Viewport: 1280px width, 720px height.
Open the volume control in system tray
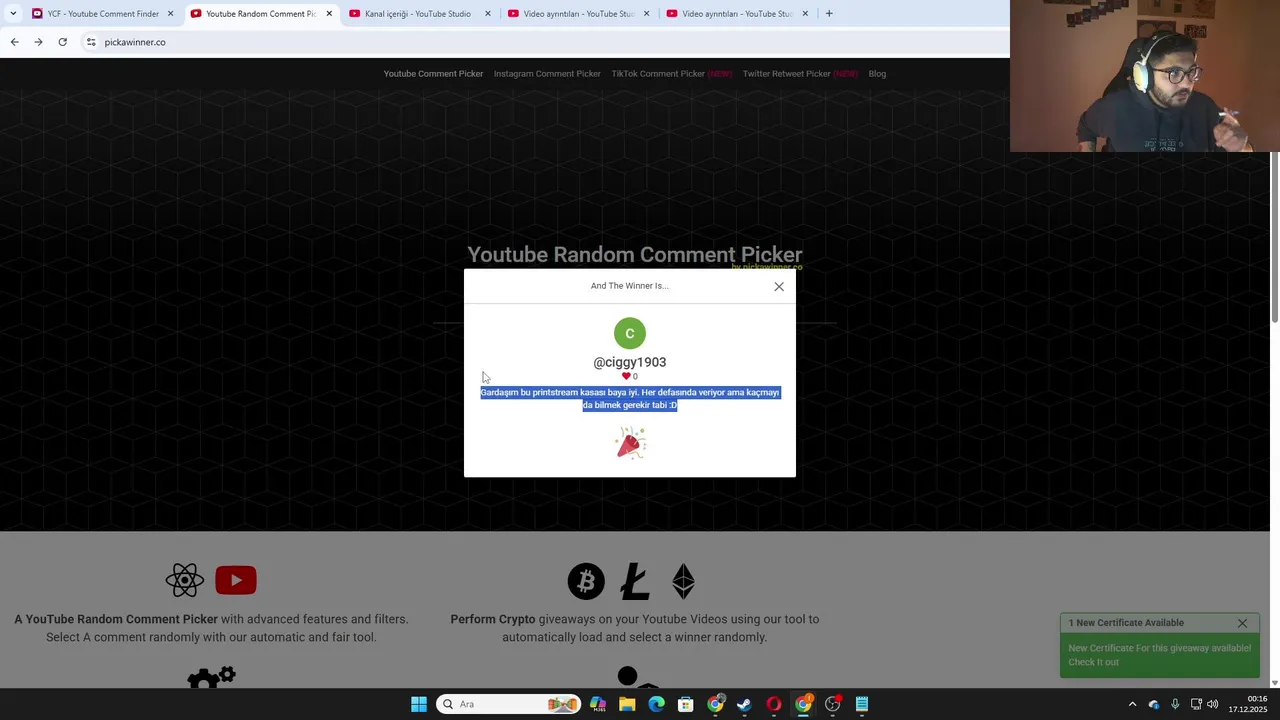[x=1213, y=704]
